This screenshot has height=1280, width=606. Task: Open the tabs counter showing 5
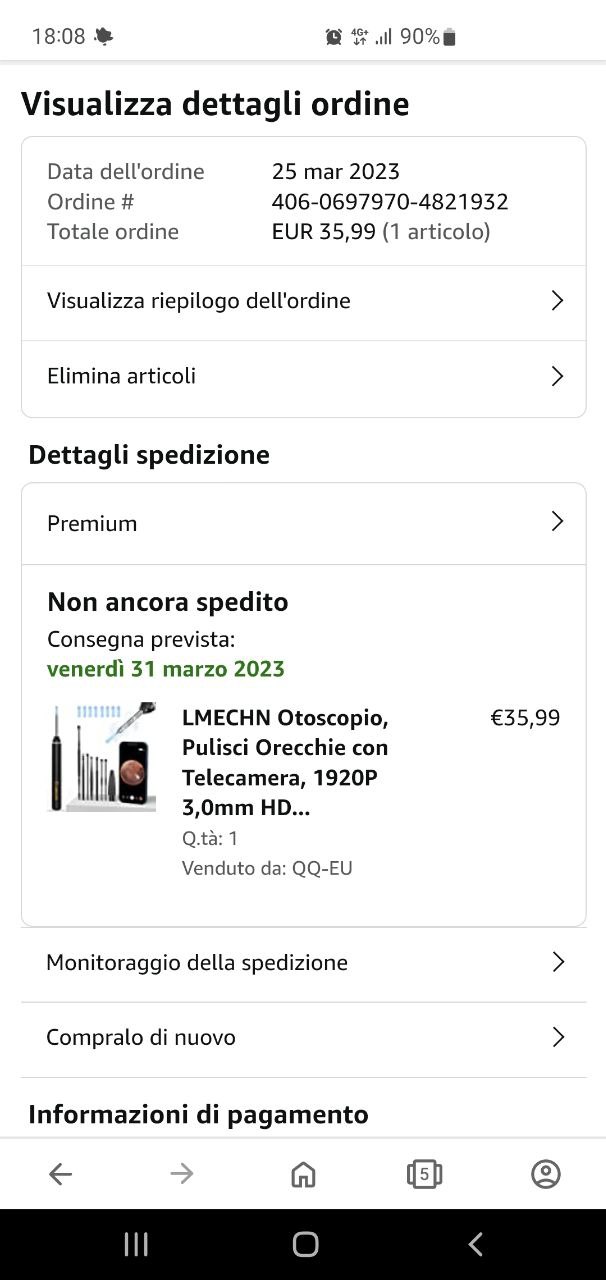pyautogui.click(x=424, y=1174)
